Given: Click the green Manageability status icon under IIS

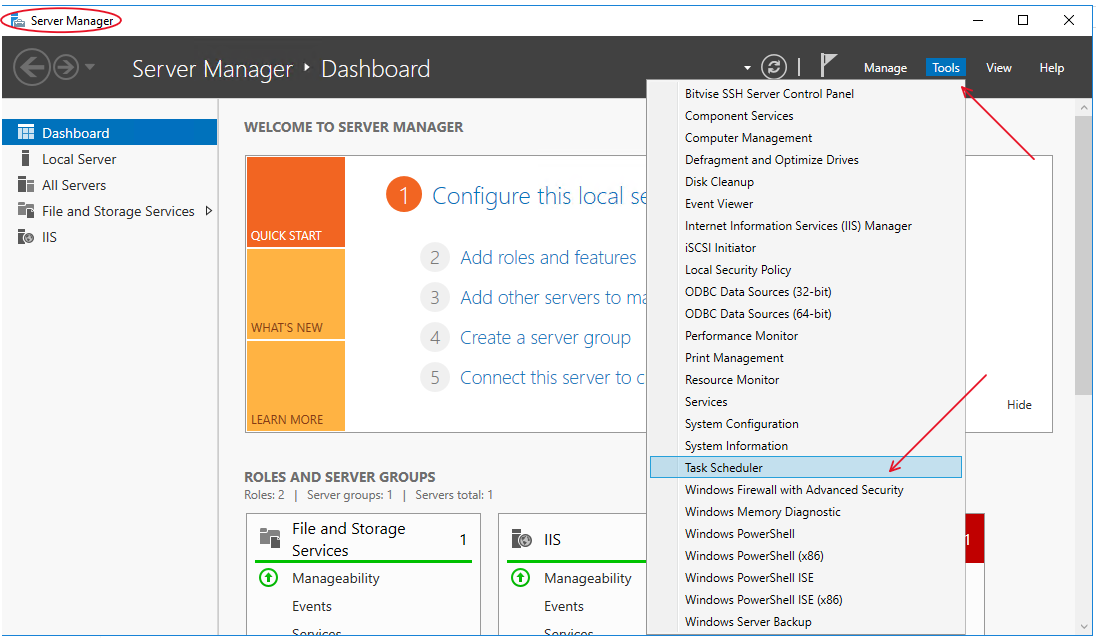Looking at the screenshot, I should click(521, 578).
